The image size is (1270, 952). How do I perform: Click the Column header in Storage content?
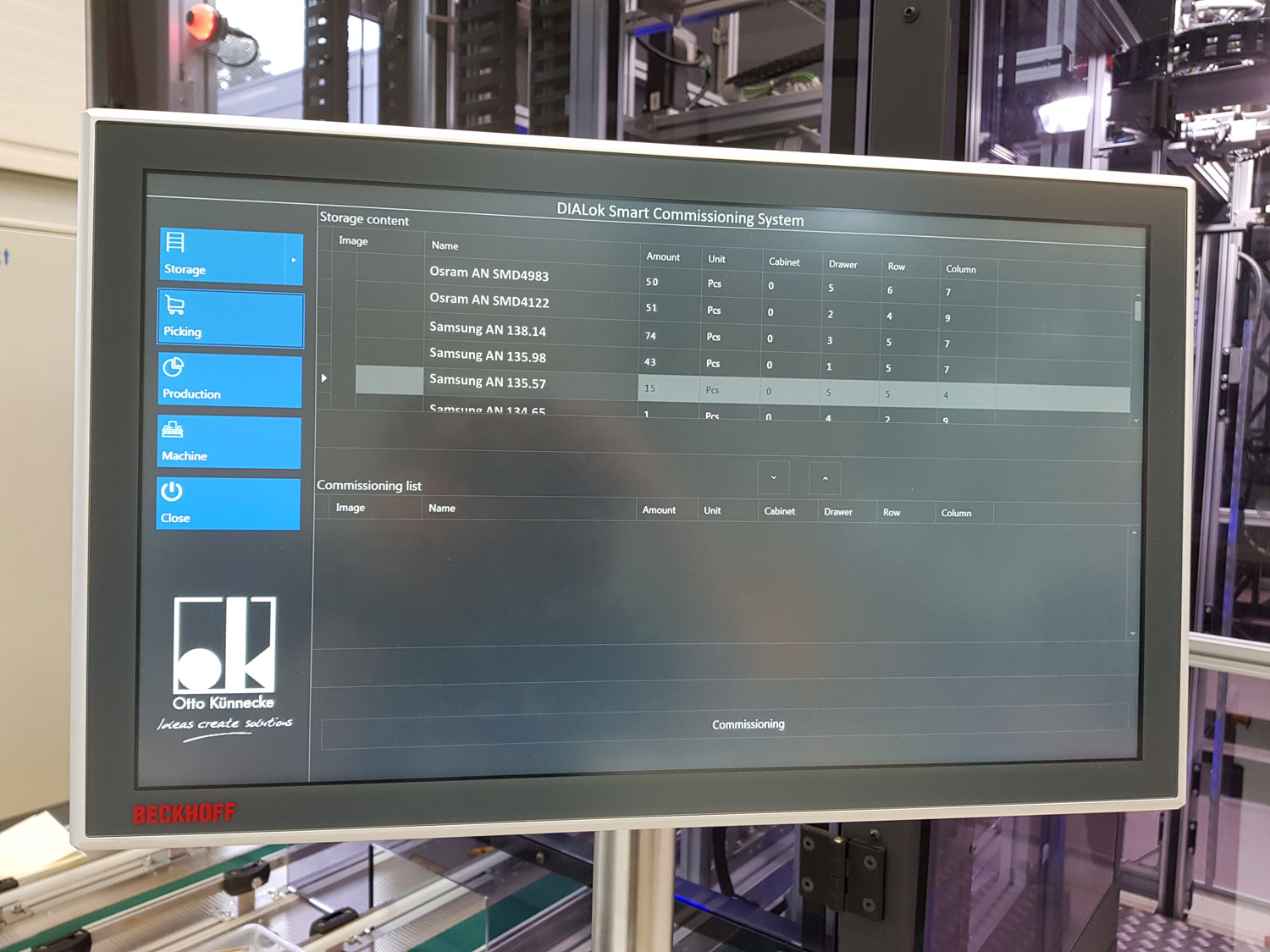coord(961,269)
